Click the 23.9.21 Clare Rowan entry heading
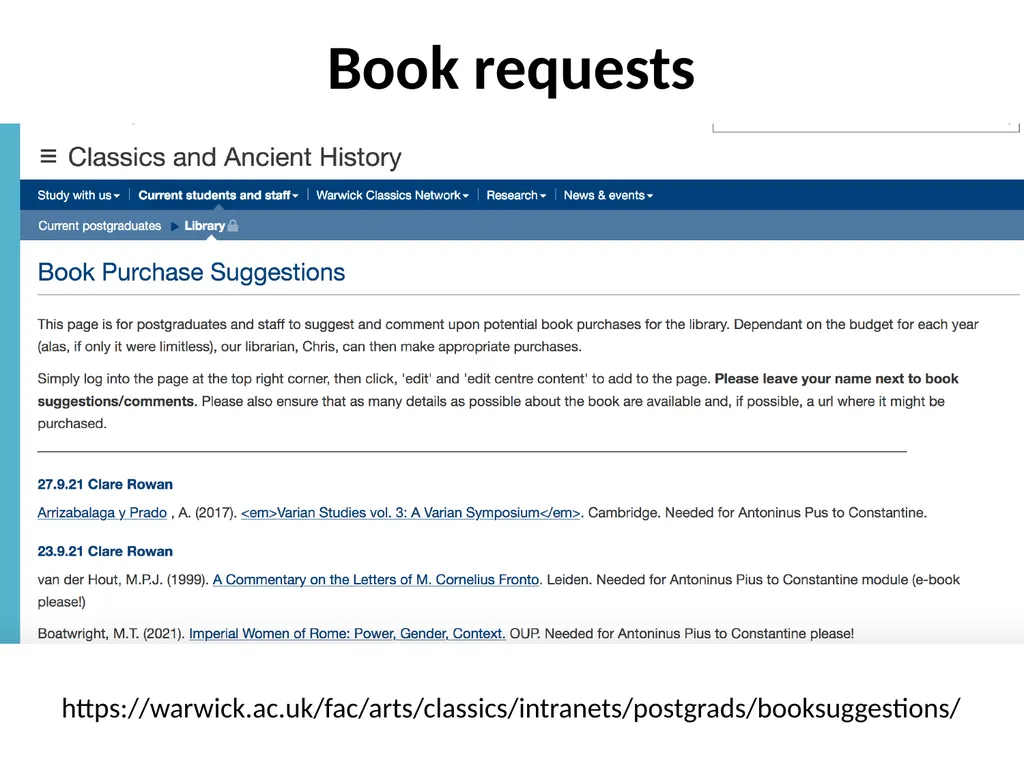The width and height of the screenshot is (1024, 768). pos(105,551)
